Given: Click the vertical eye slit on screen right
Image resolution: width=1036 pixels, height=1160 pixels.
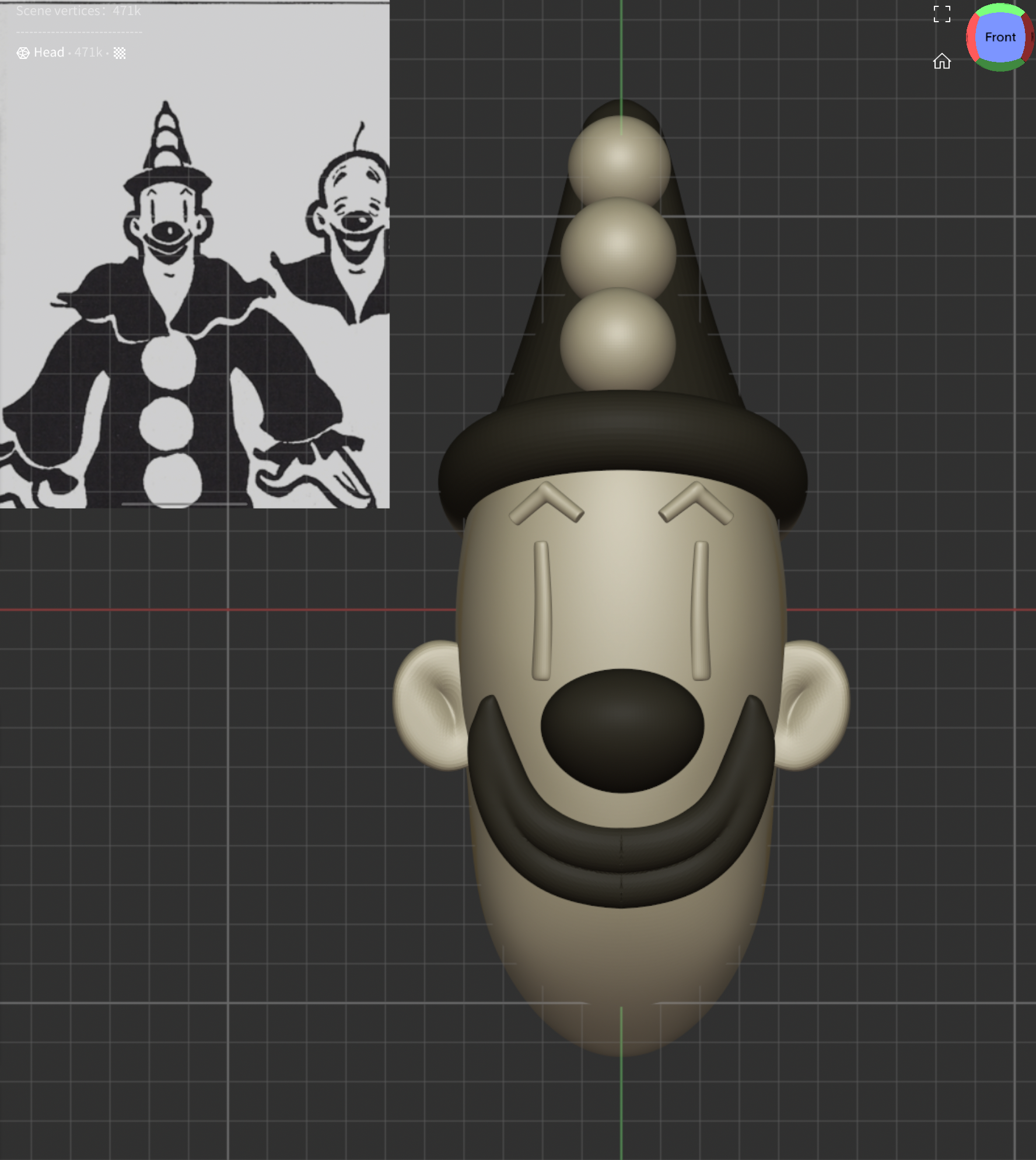Looking at the screenshot, I should click(x=701, y=609).
